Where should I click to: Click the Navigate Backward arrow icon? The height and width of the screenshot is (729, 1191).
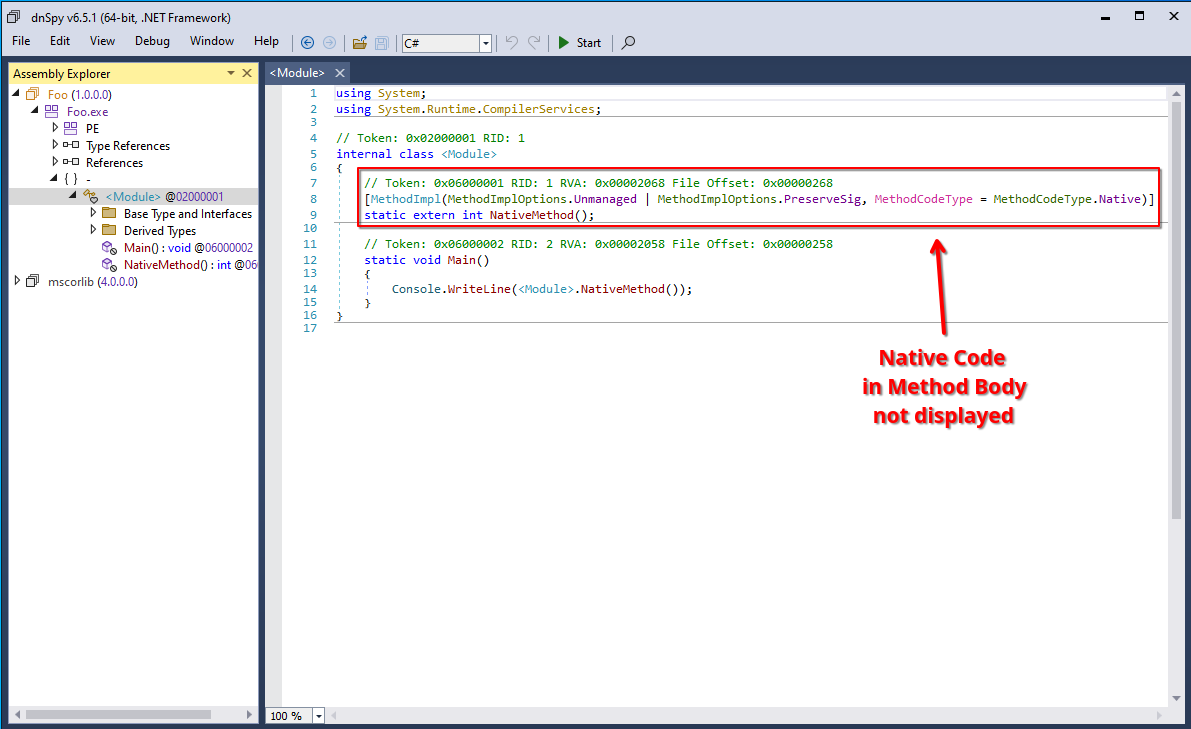point(307,42)
